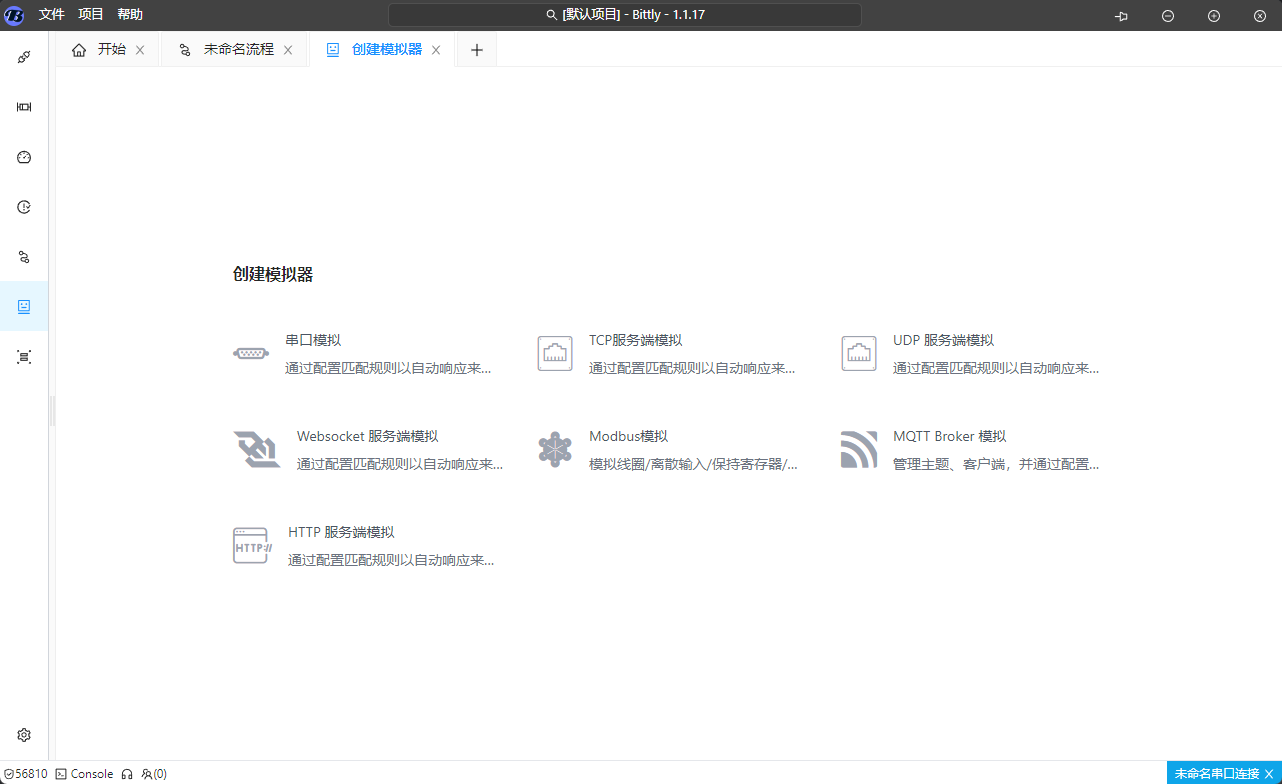The image size is (1282, 784).
Task: Click the MQTT description 管理主题、客户端 text
Action: pos(996,464)
